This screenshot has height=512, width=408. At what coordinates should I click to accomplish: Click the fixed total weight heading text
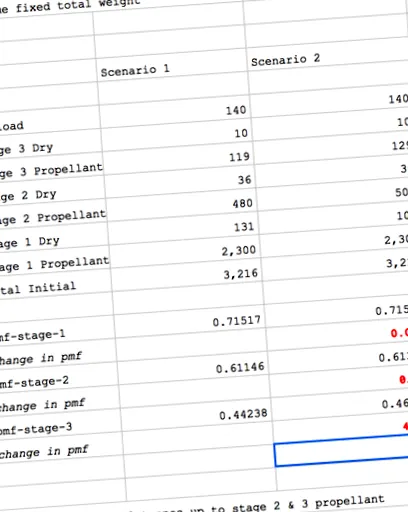coord(70,5)
